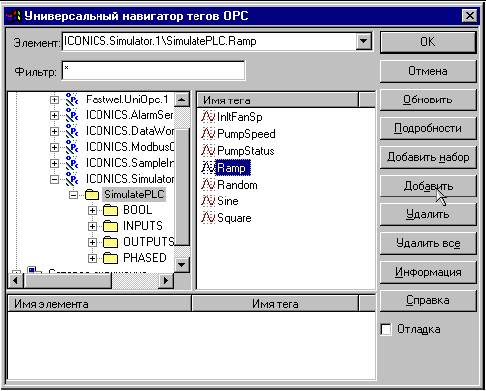486x391 pixels.
Task: Click the upper Имя тега column header
Action: coord(278,100)
